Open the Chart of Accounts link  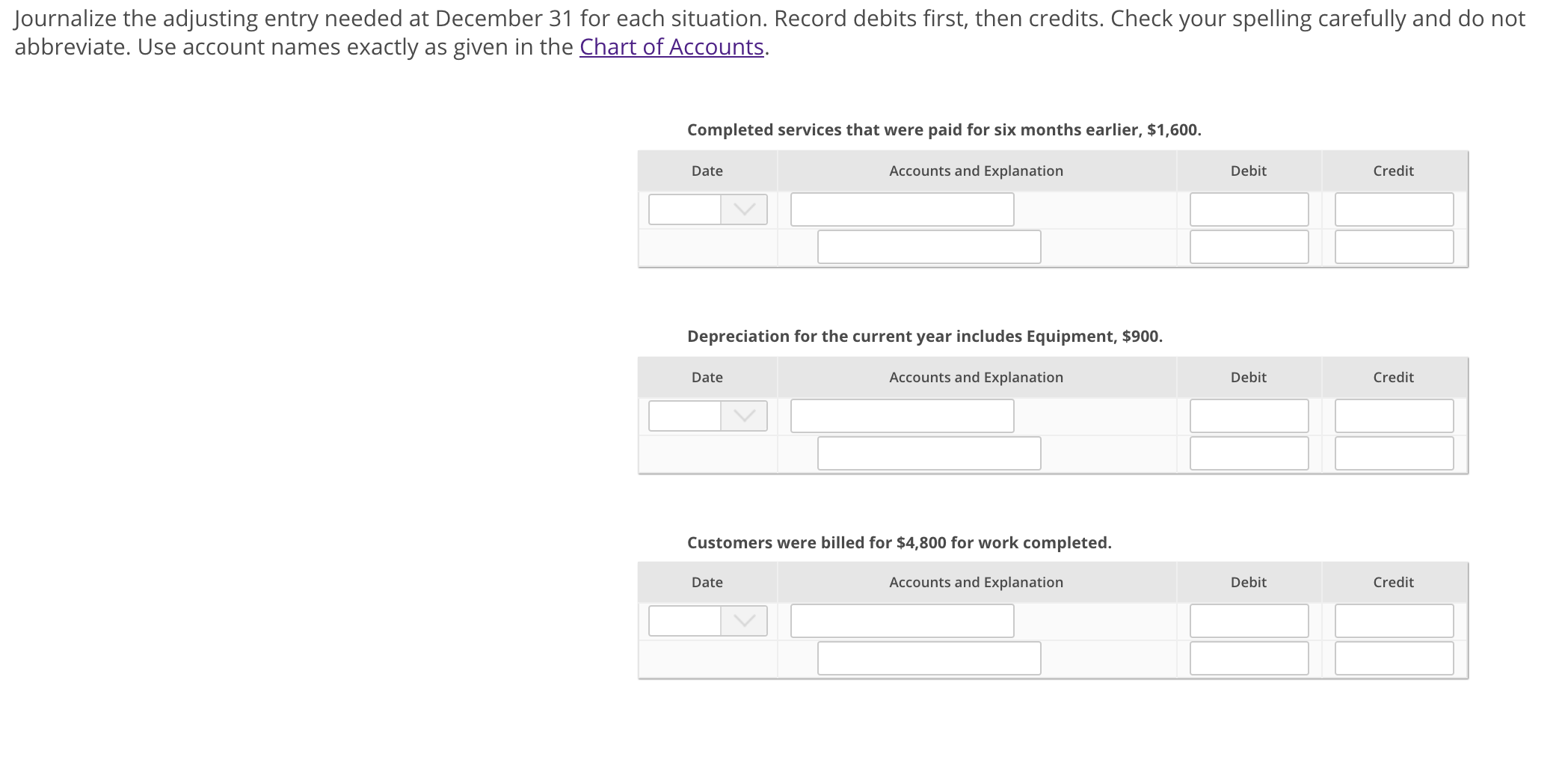[x=671, y=47]
